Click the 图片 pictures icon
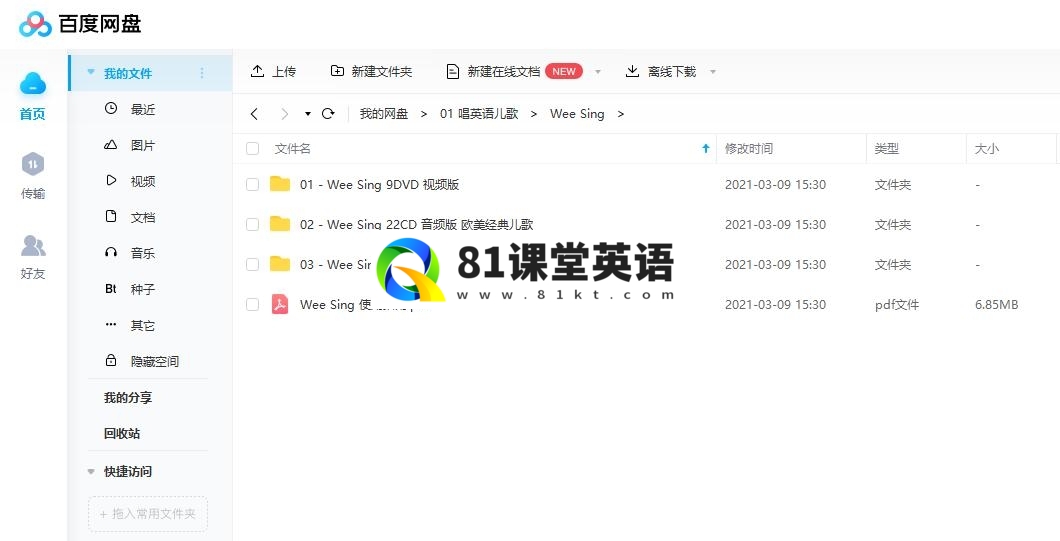1060x541 pixels. [x=111, y=145]
